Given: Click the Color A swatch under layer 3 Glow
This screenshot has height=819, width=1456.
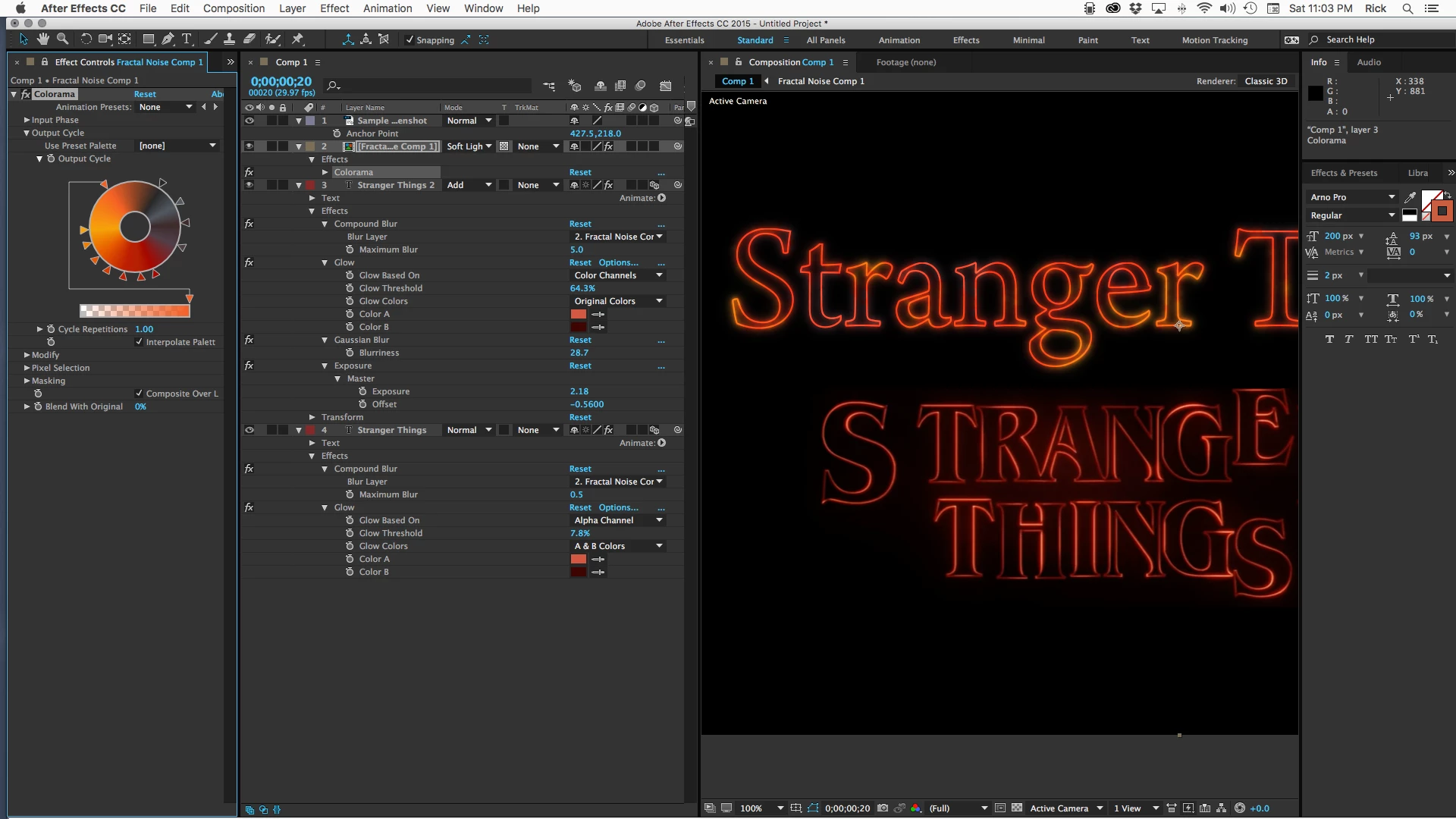Looking at the screenshot, I should pyautogui.click(x=578, y=314).
